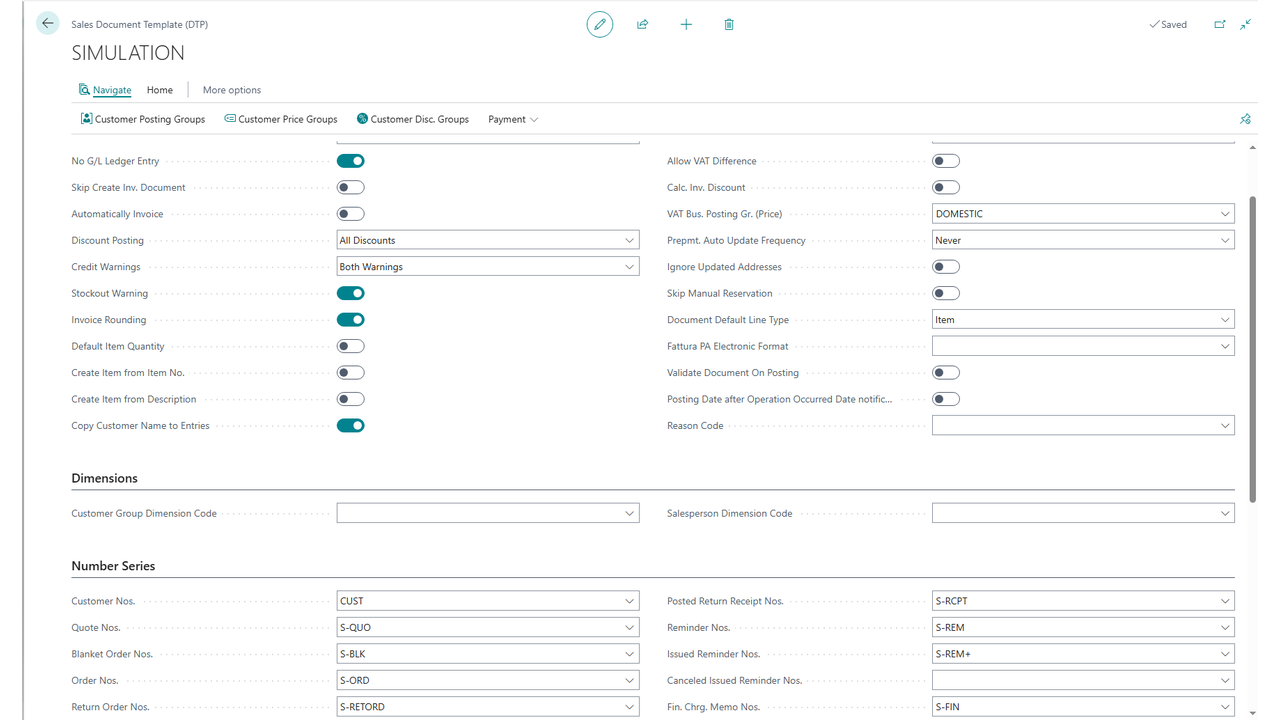Enable Calc. Inv. Discount switch
1280x720 pixels.
click(x=946, y=187)
